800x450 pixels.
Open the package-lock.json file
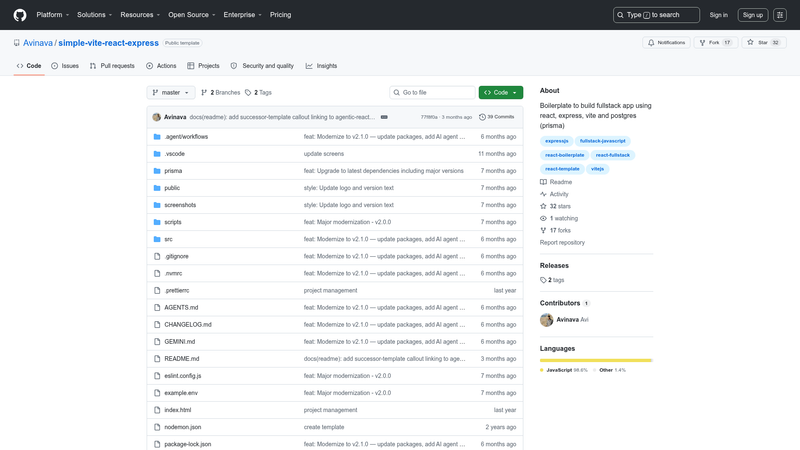coord(188,444)
